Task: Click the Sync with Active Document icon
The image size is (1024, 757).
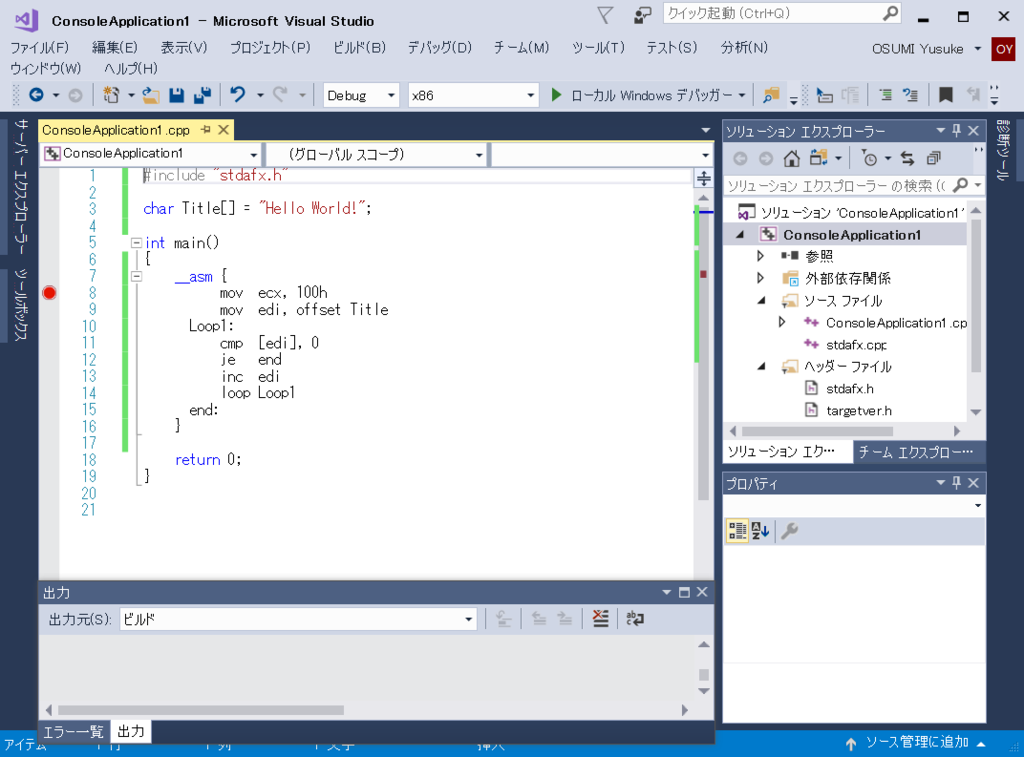Action: pos(907,158)
